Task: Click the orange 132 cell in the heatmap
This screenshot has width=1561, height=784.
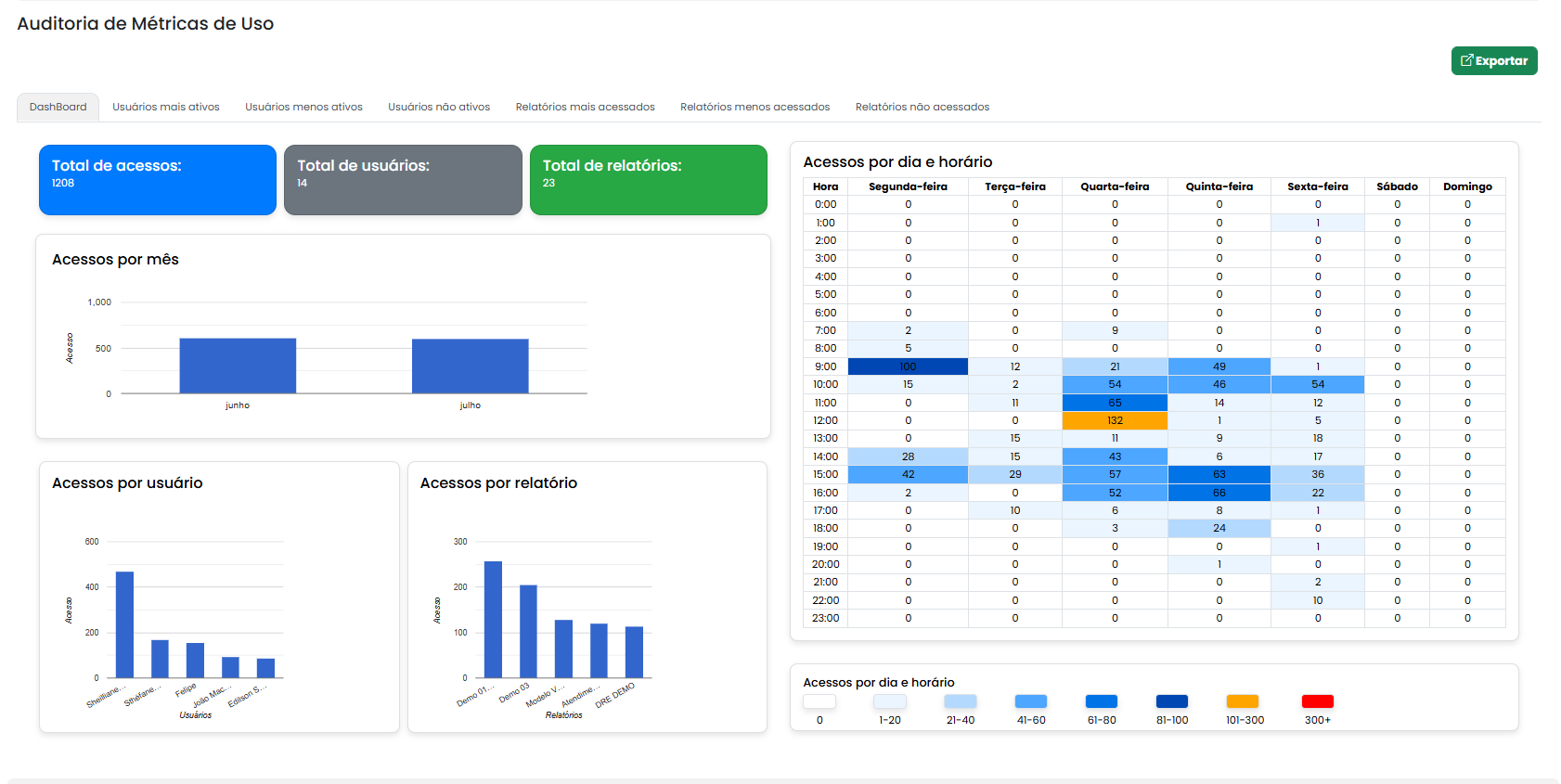Action: 1115,420
